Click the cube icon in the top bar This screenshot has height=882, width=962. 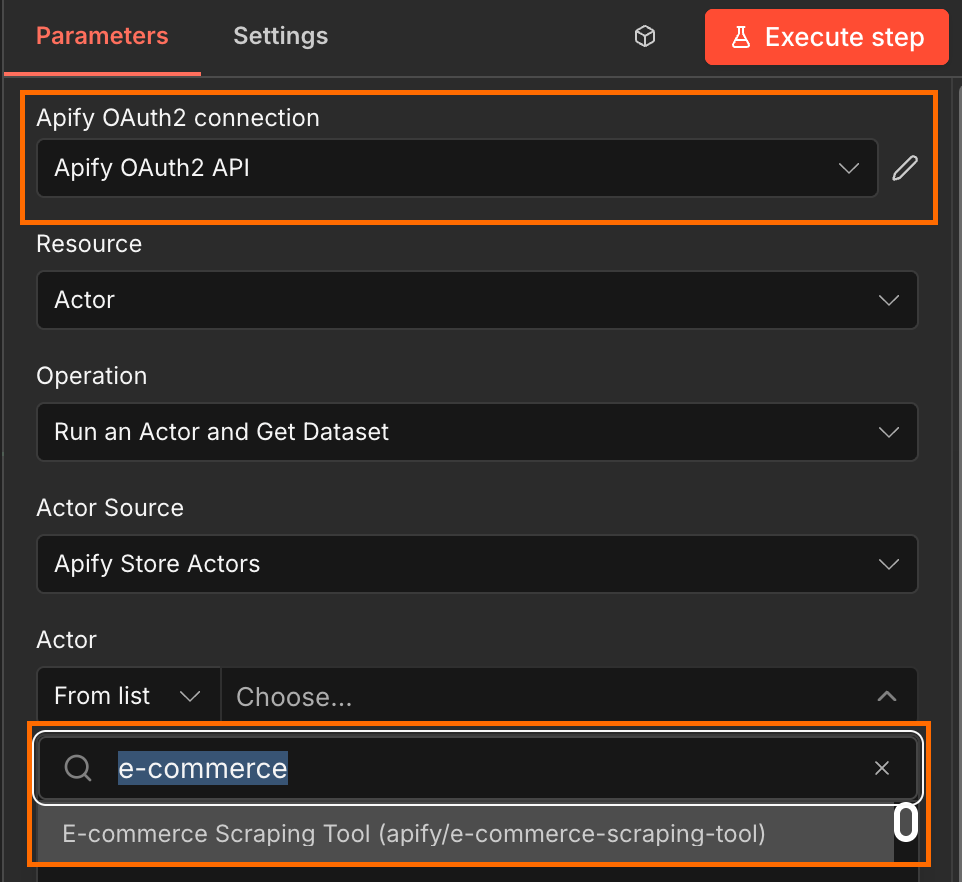[644, 36]
